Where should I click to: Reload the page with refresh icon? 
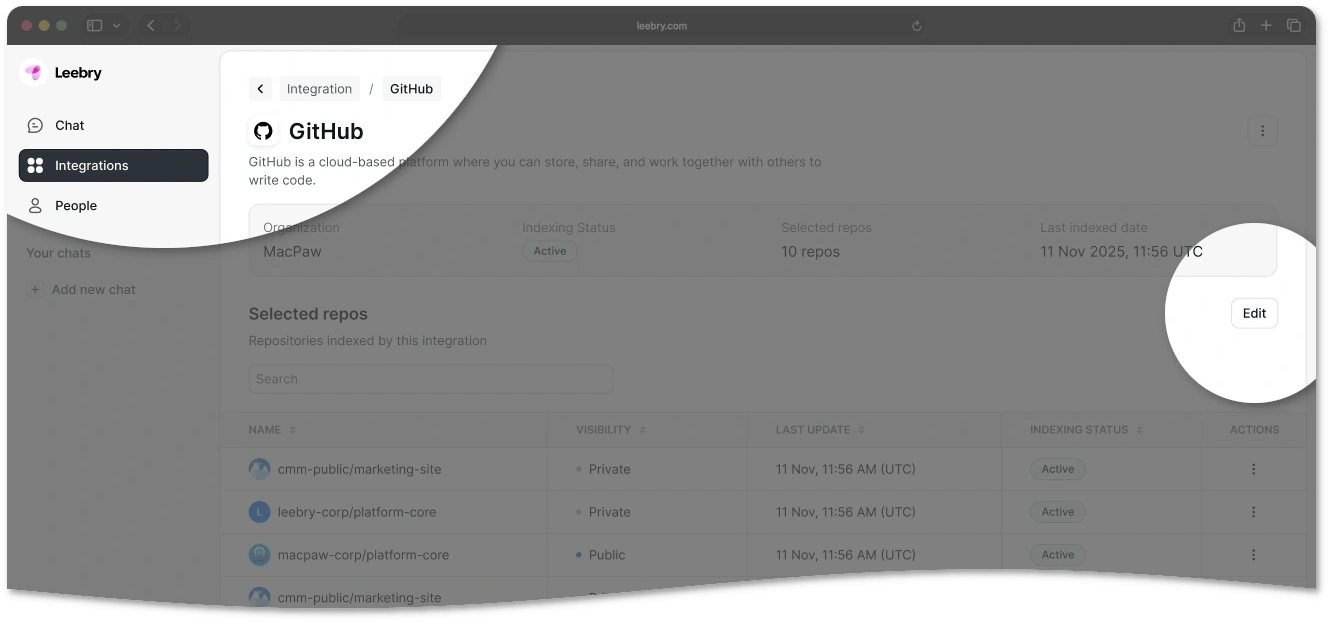click(916, 26)
